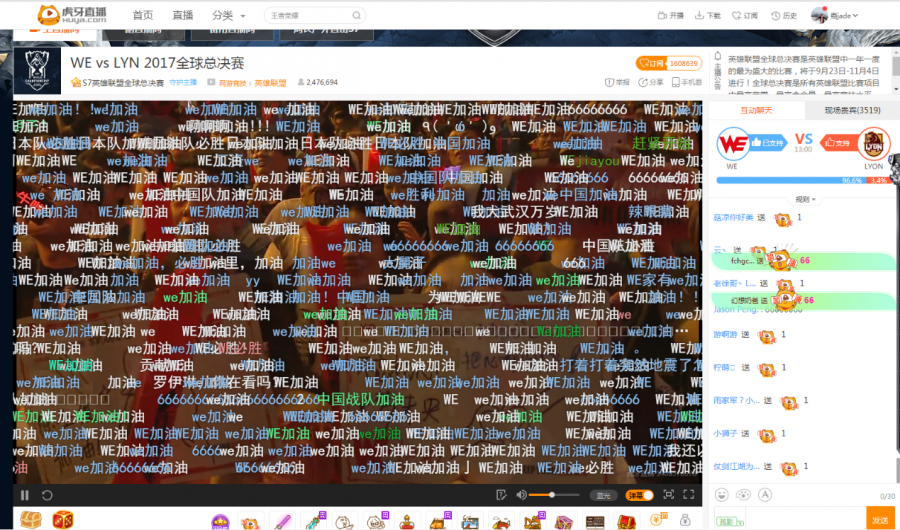Image resolution: width=900 pixels, height=530 pixels.
Task: Select the pink magic wand gift
Action: point(282,521)
